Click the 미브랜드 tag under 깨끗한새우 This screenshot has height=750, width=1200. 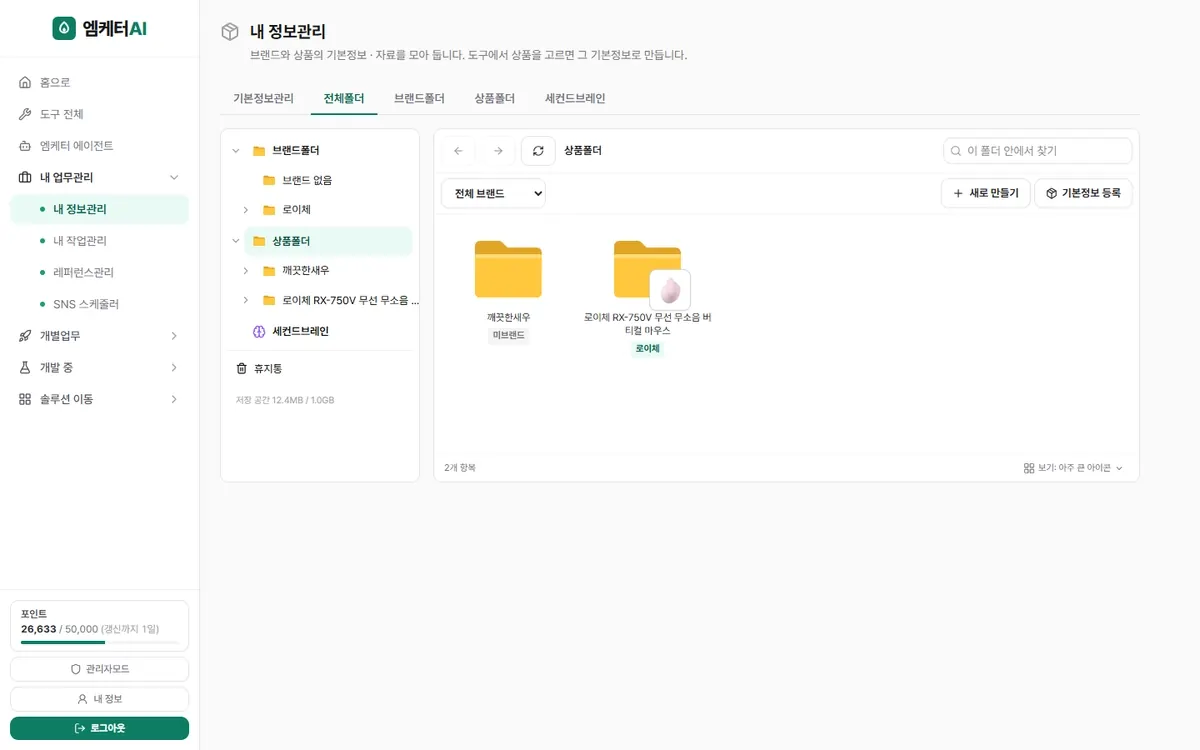click(509, 336)
